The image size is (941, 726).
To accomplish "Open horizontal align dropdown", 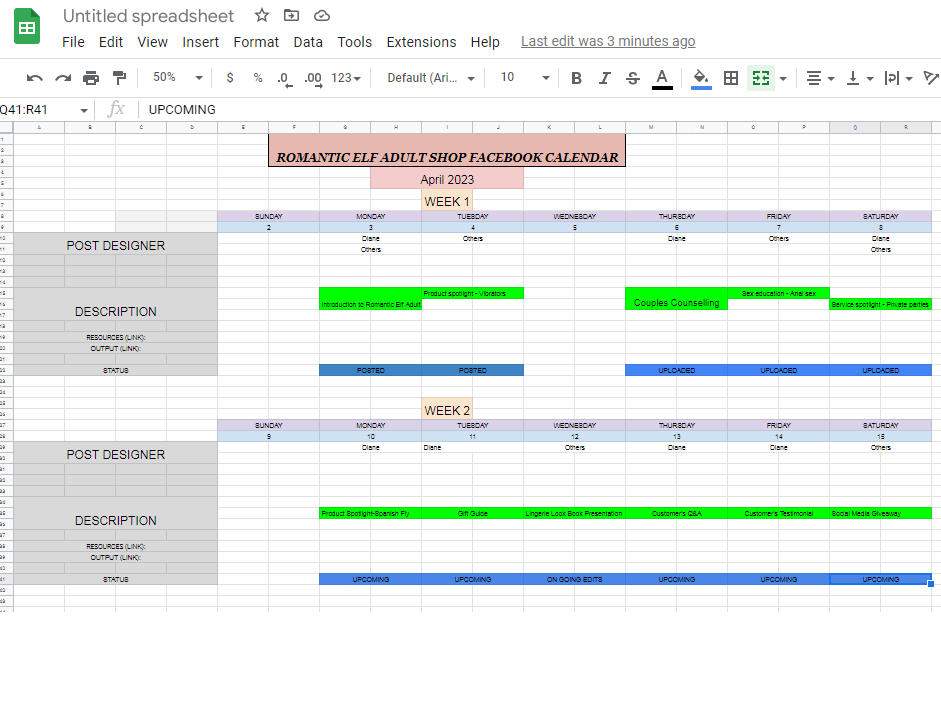I will (x=820, y=79).
